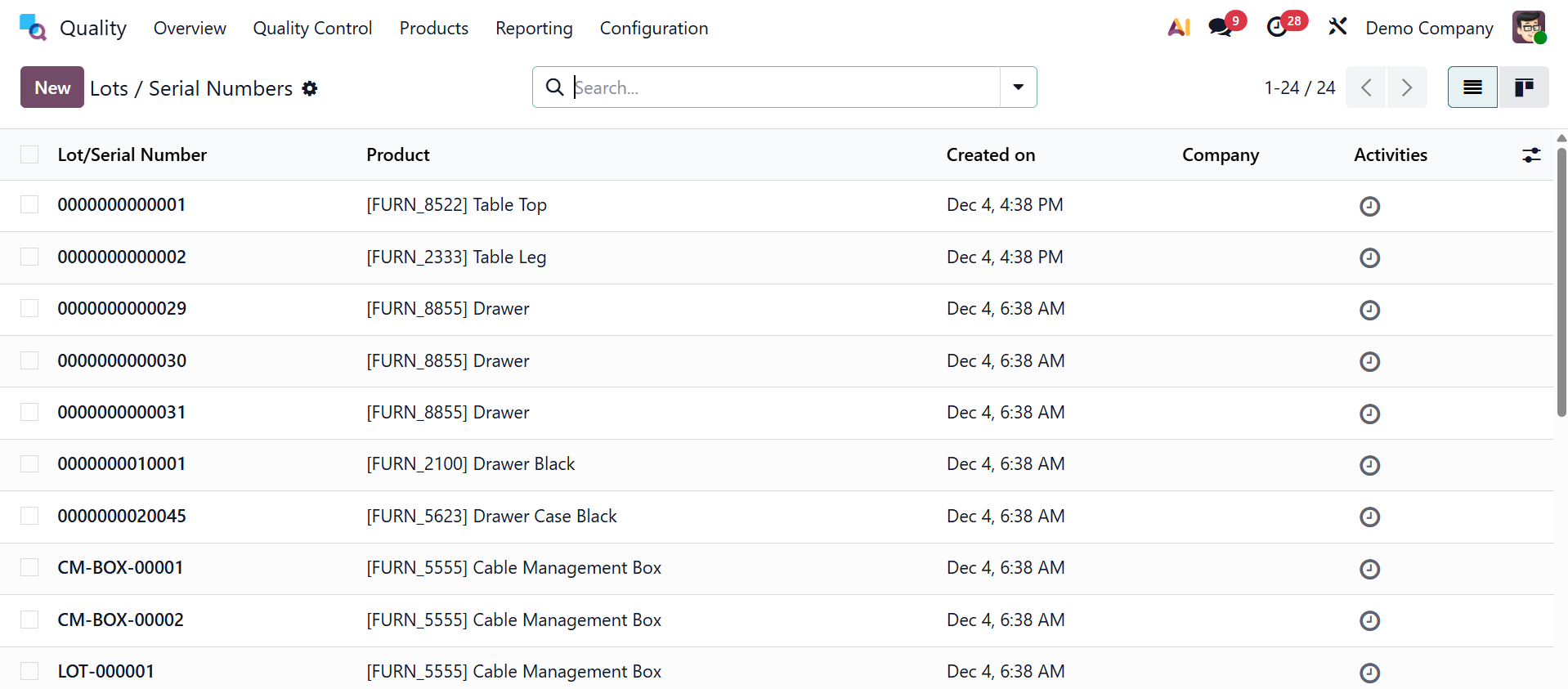Open the Configuration menu
Screen dimensions: 1568x689
653,28
